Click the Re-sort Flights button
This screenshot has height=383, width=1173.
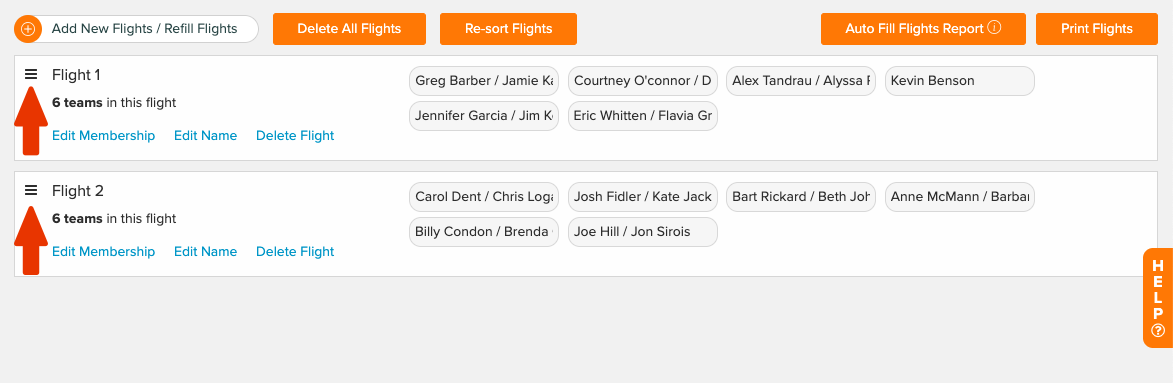click(x=509, y=29)
